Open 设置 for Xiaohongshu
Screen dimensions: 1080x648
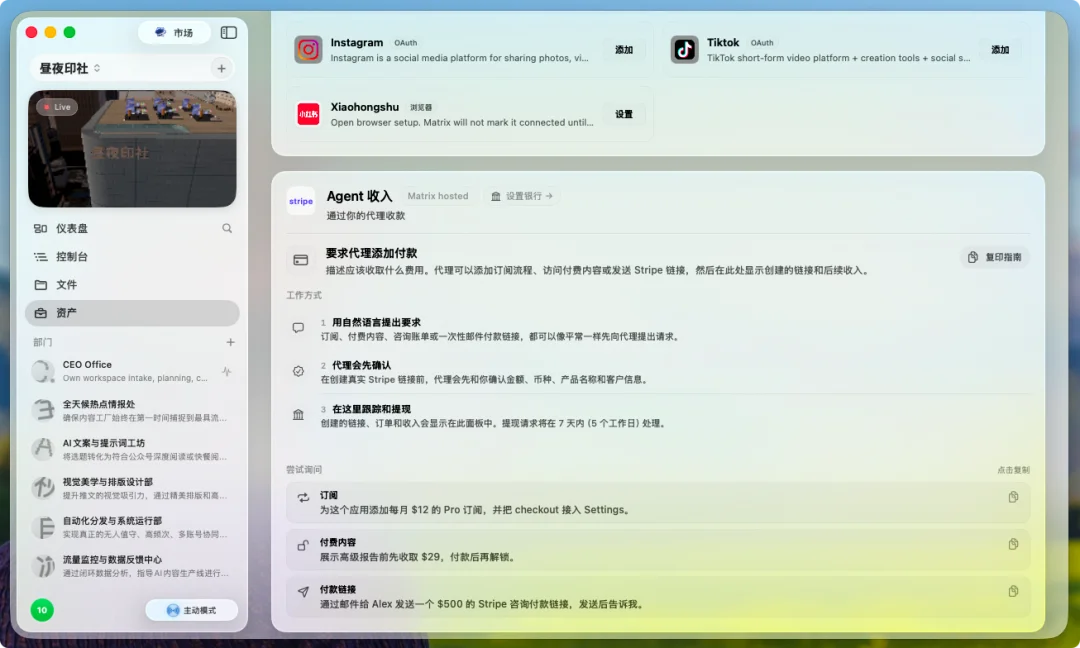coord(624,114)
